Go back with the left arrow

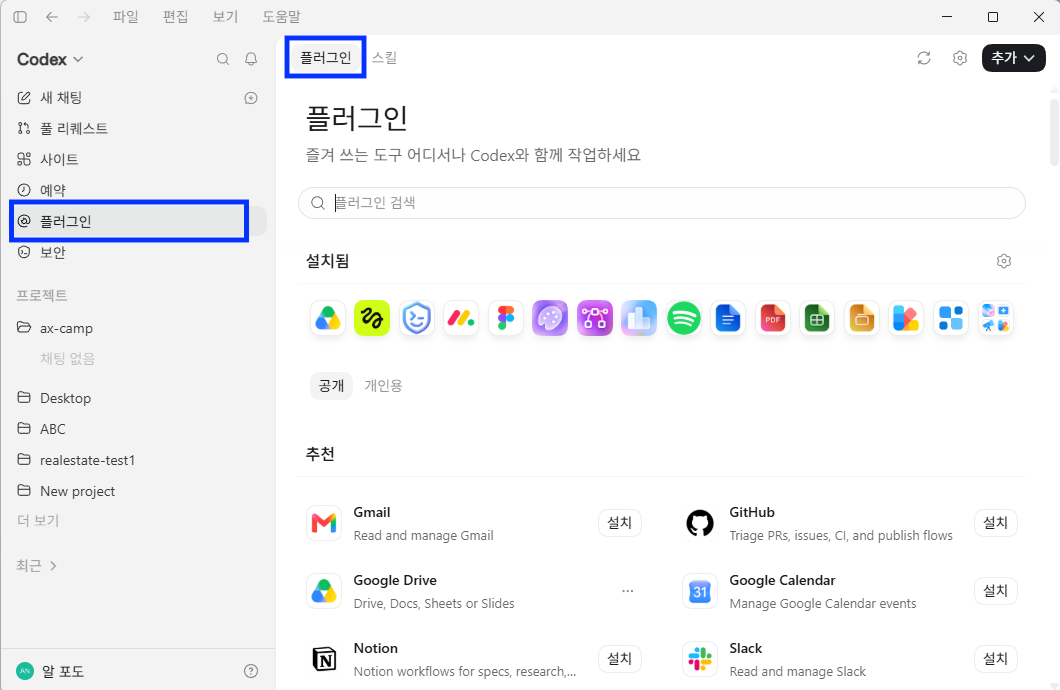coord(52,17)
